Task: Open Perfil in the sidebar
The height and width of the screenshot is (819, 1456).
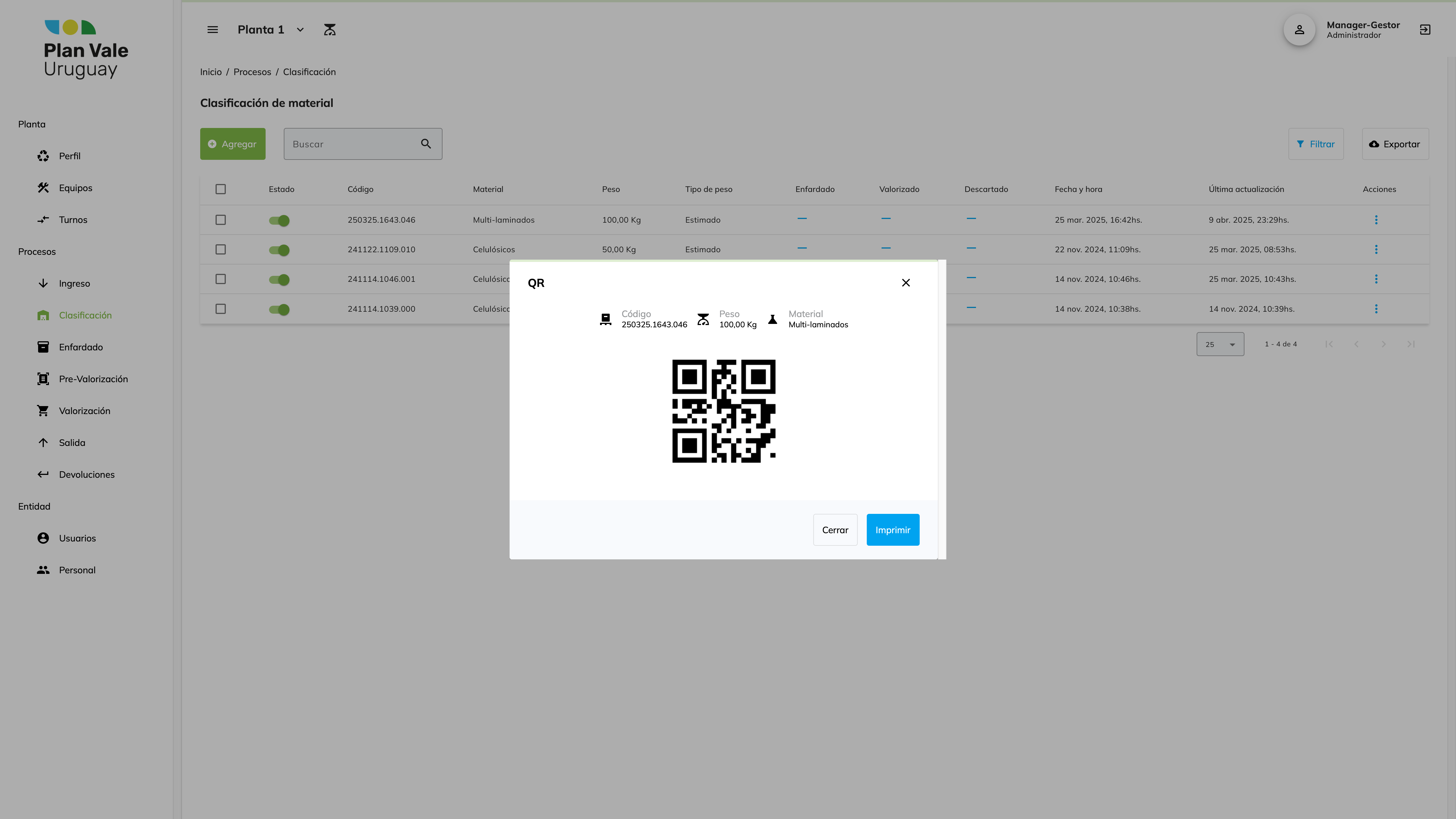Action: point(69,156)
